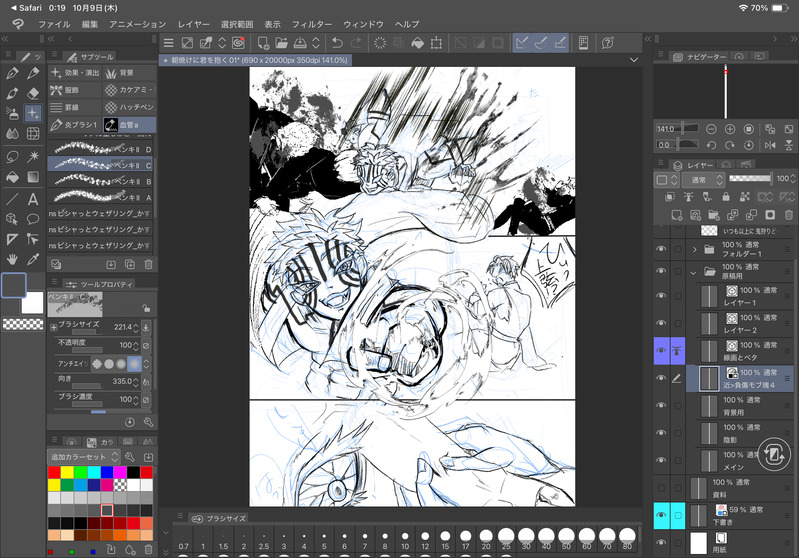
Task: Toggle reference layer on 線画とベタ
Action: click(677, 351)
